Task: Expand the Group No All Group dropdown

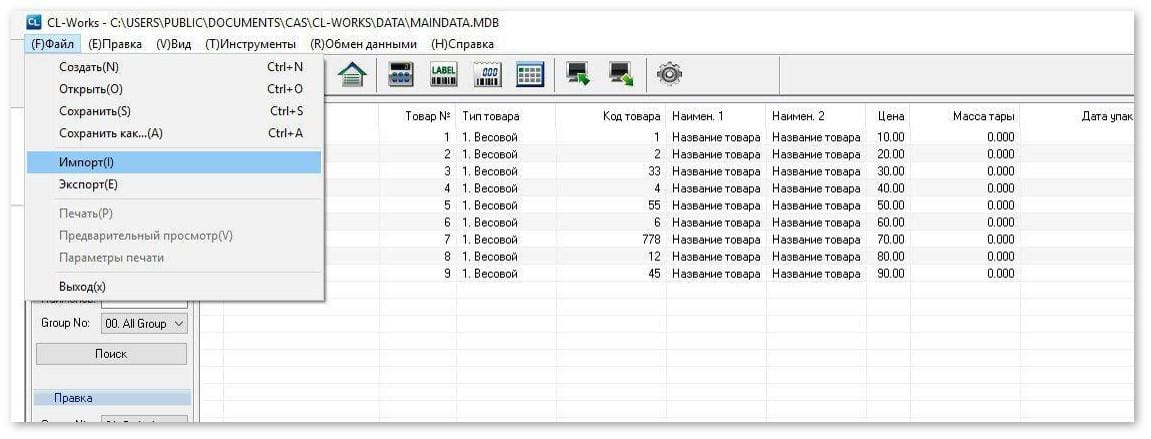Action: pyautogui.click(x=145, y=323)
